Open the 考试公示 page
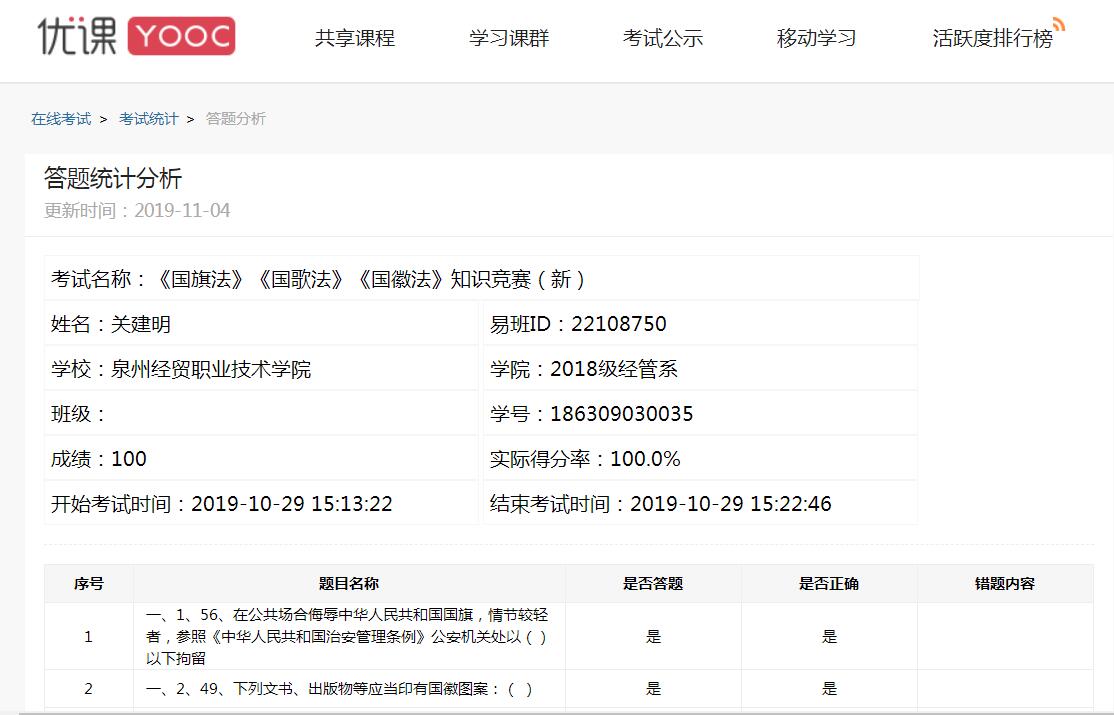The image size is (1114, 715). click(x=663, y=39)
